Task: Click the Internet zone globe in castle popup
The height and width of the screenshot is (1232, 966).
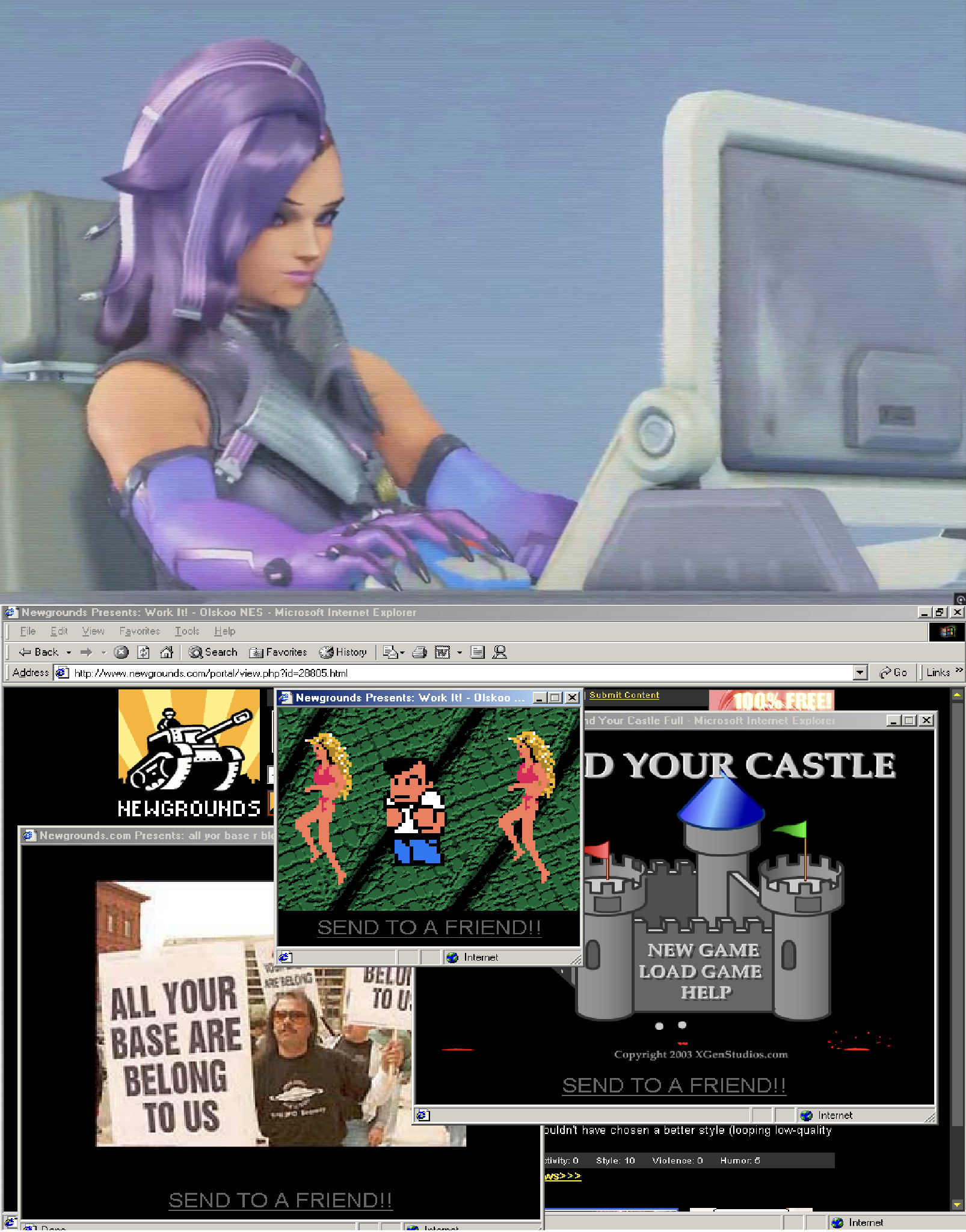Action: (x=807, y=1115)
